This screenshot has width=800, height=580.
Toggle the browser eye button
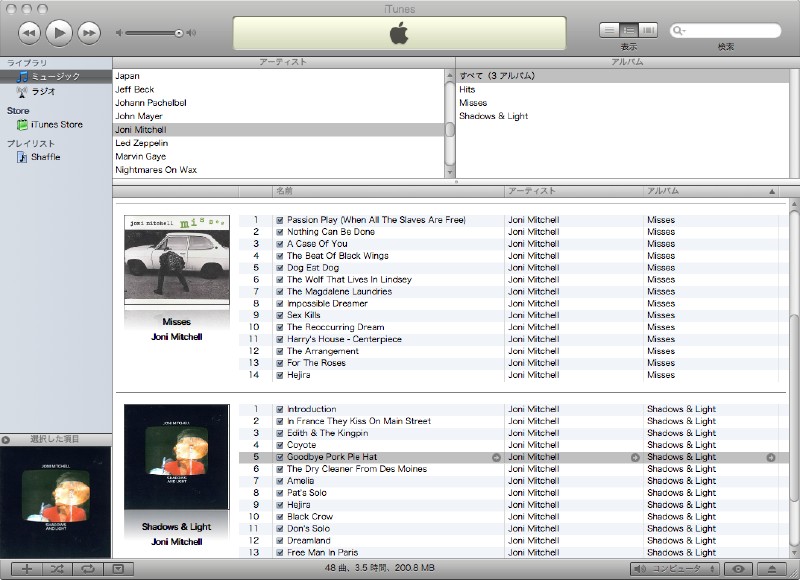pos(738,569)
